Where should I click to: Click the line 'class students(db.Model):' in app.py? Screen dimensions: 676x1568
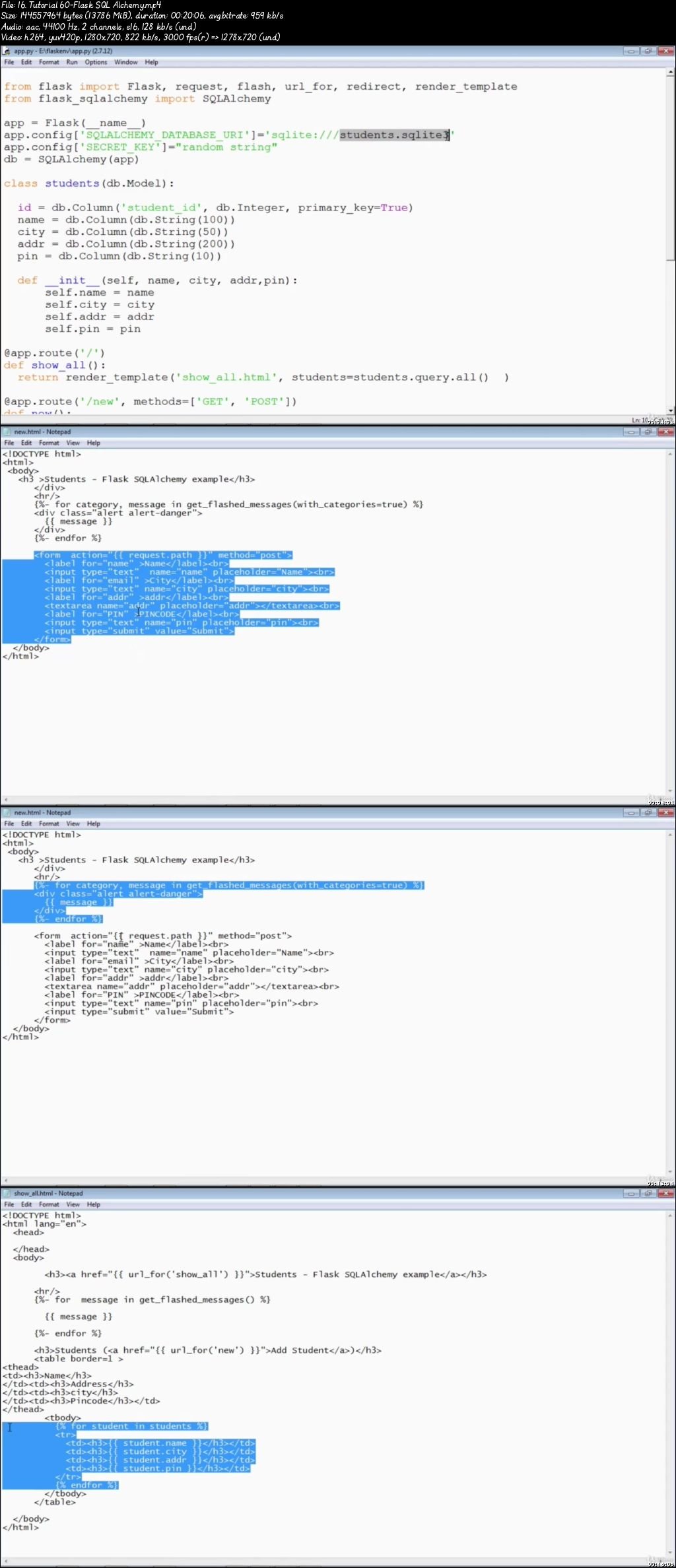[89, 183]
